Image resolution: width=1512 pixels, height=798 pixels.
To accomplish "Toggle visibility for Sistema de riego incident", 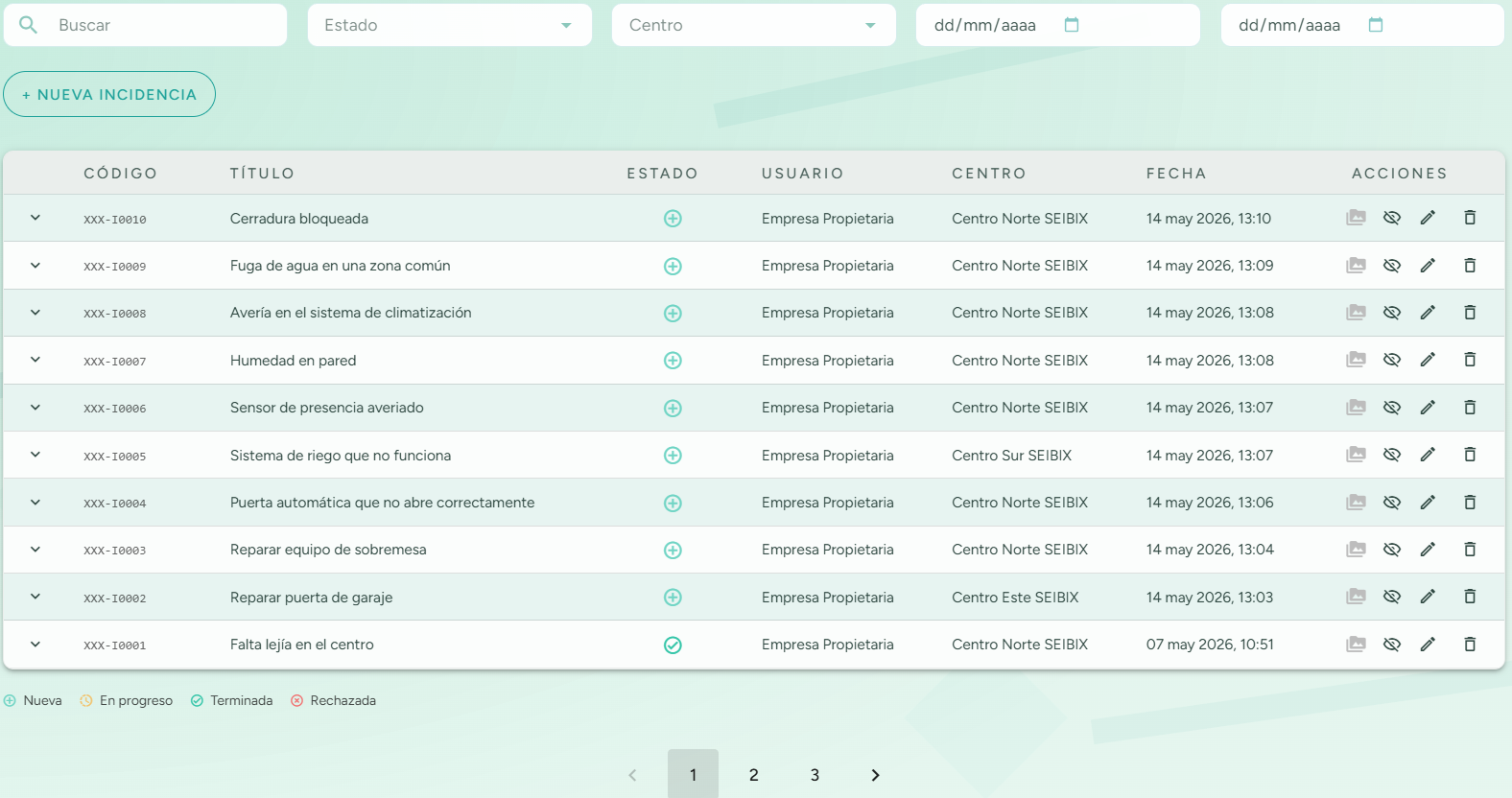I will click(1391, 455).
